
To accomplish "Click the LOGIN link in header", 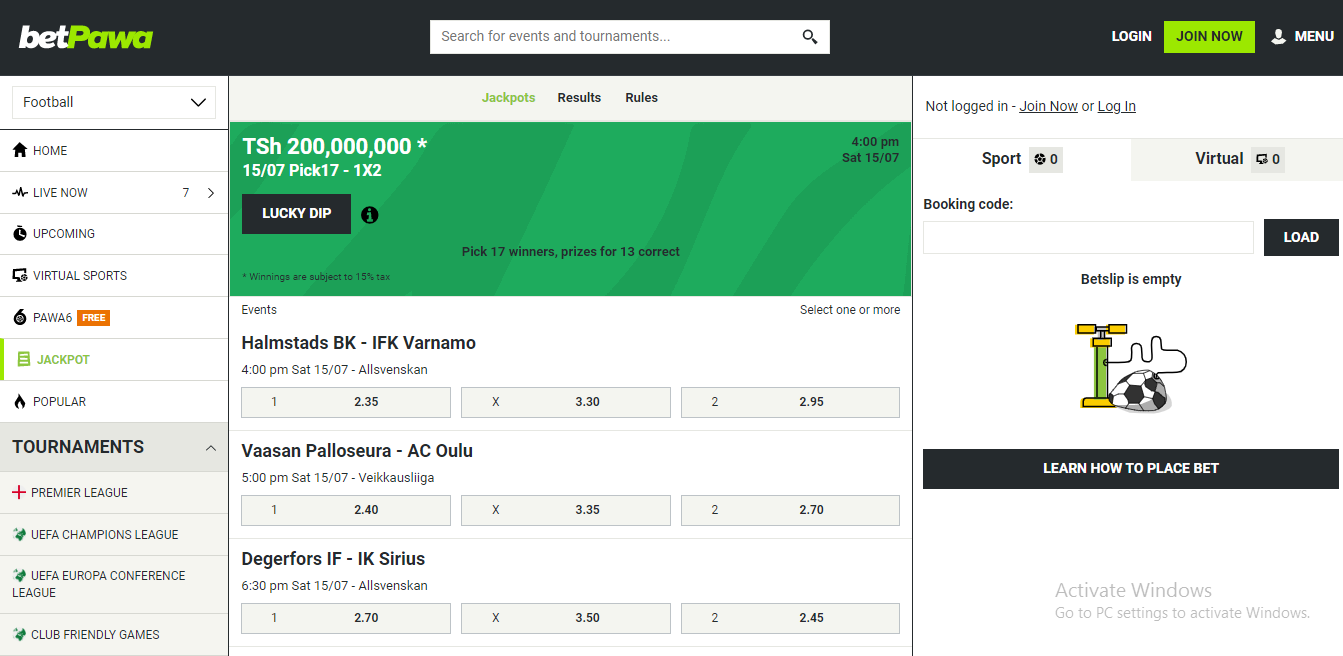I will click(1131, 36).
